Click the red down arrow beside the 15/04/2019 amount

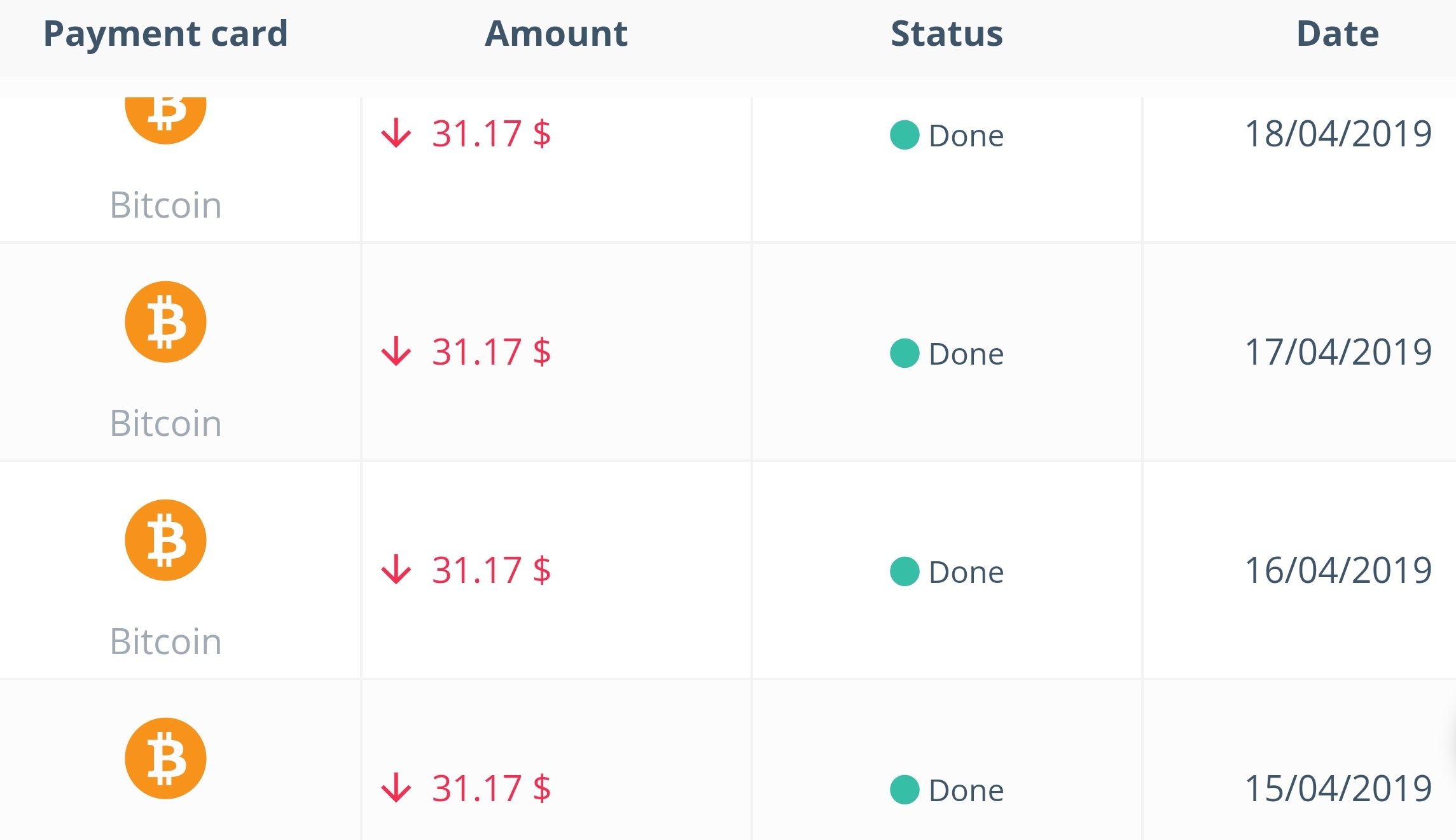[x=396, y=788]
